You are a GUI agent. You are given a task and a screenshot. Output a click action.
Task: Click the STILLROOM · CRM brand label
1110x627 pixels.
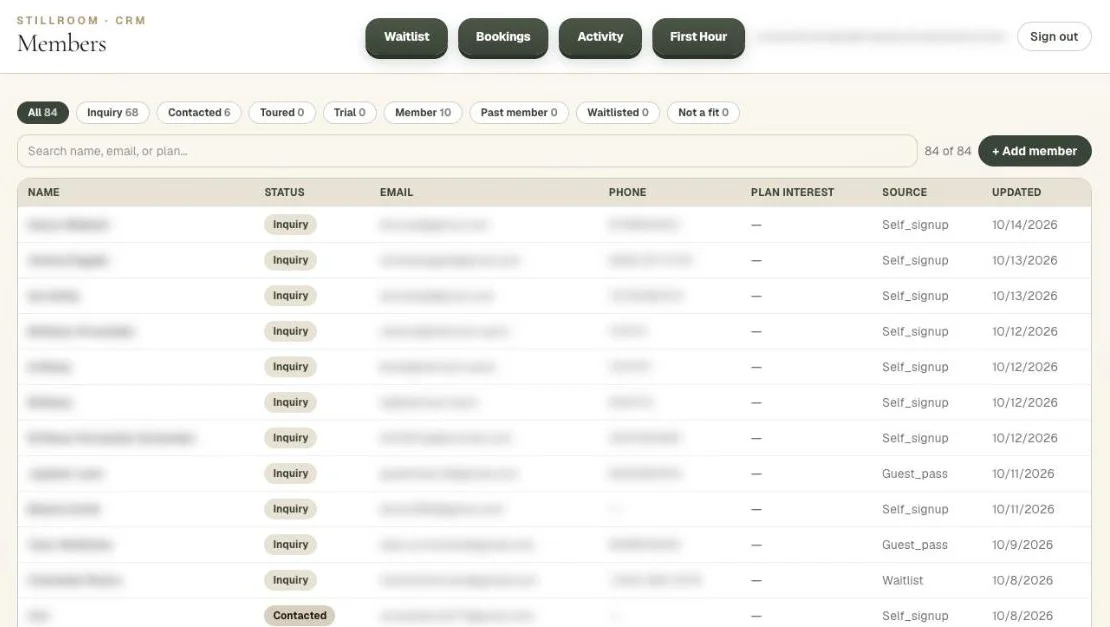click(x=81, y=21)
